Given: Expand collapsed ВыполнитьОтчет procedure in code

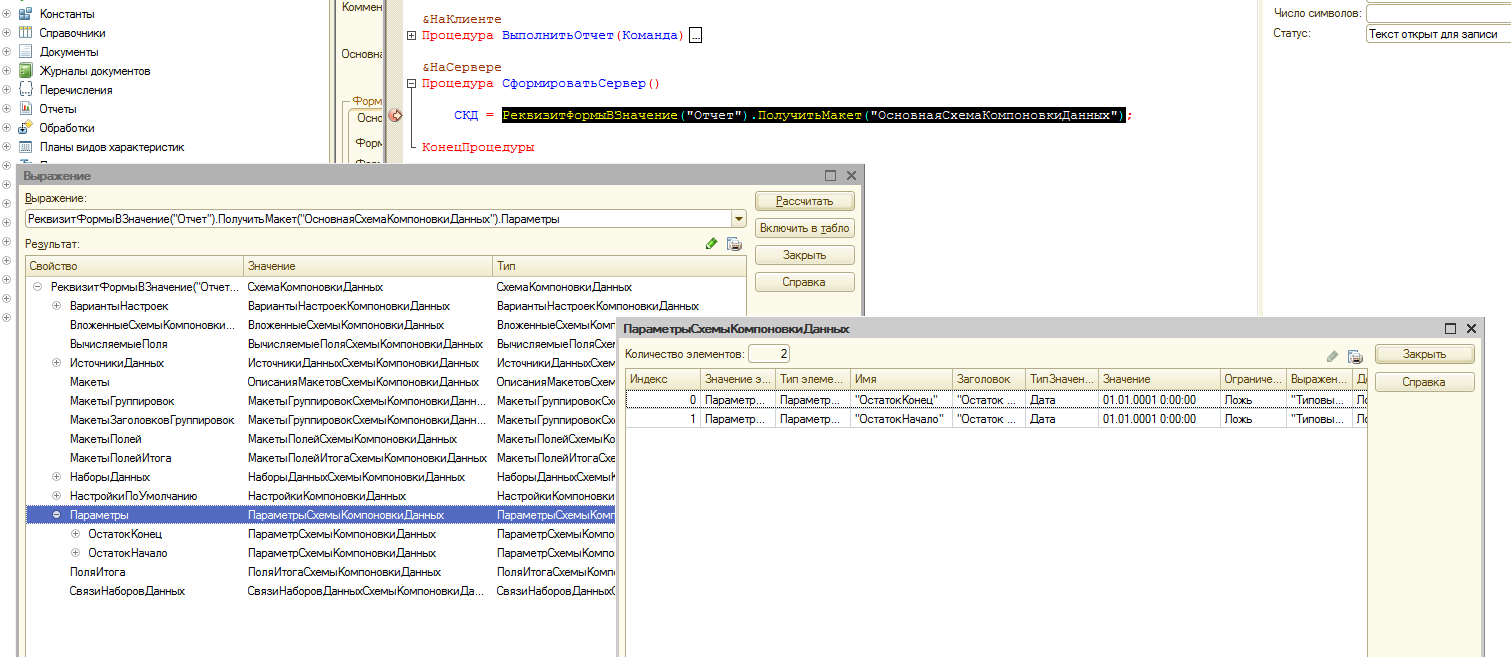Looking at the screenshot, I should (412, 36).
